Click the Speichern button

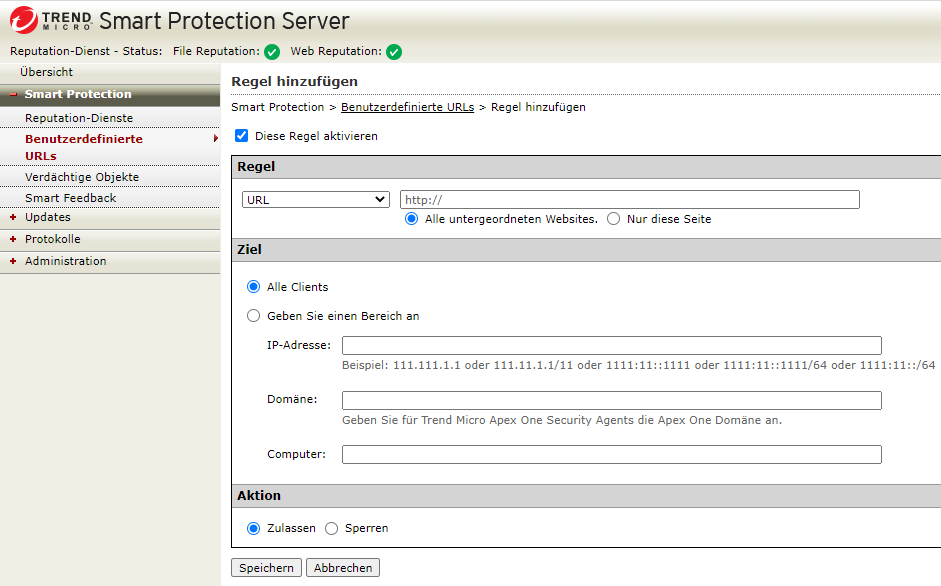(x=267, y=568)
